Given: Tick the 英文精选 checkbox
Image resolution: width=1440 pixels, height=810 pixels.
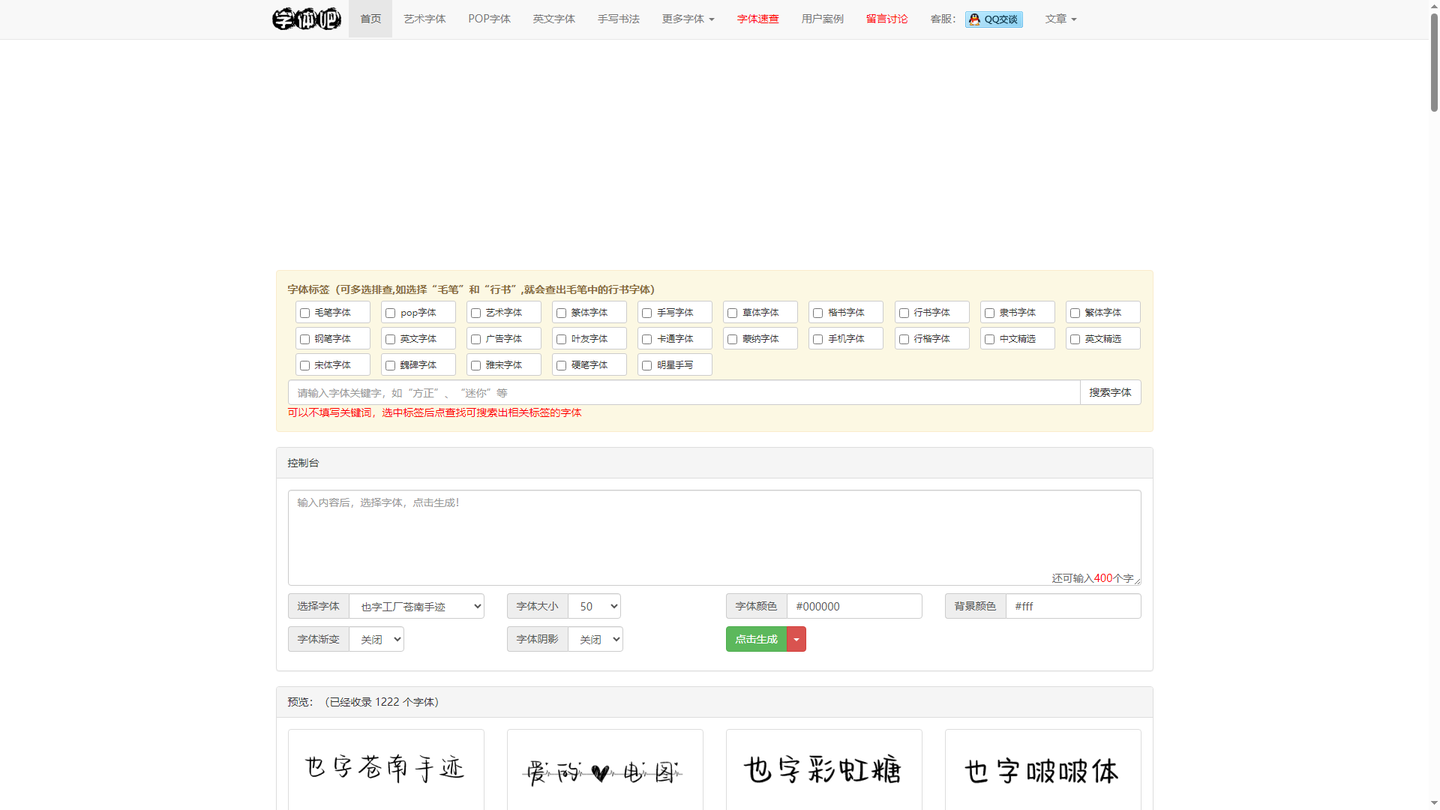Looking at the screenshot, I should [x=1075, y=339].
